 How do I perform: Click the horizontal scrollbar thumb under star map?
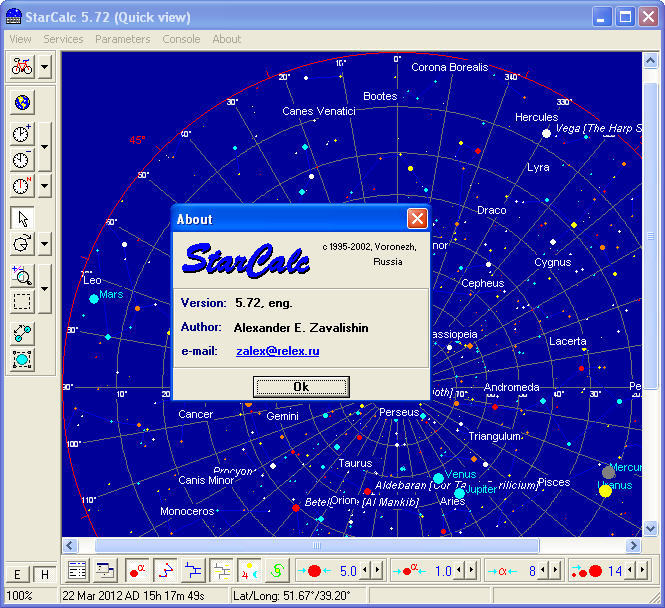(x=316, y=546)
